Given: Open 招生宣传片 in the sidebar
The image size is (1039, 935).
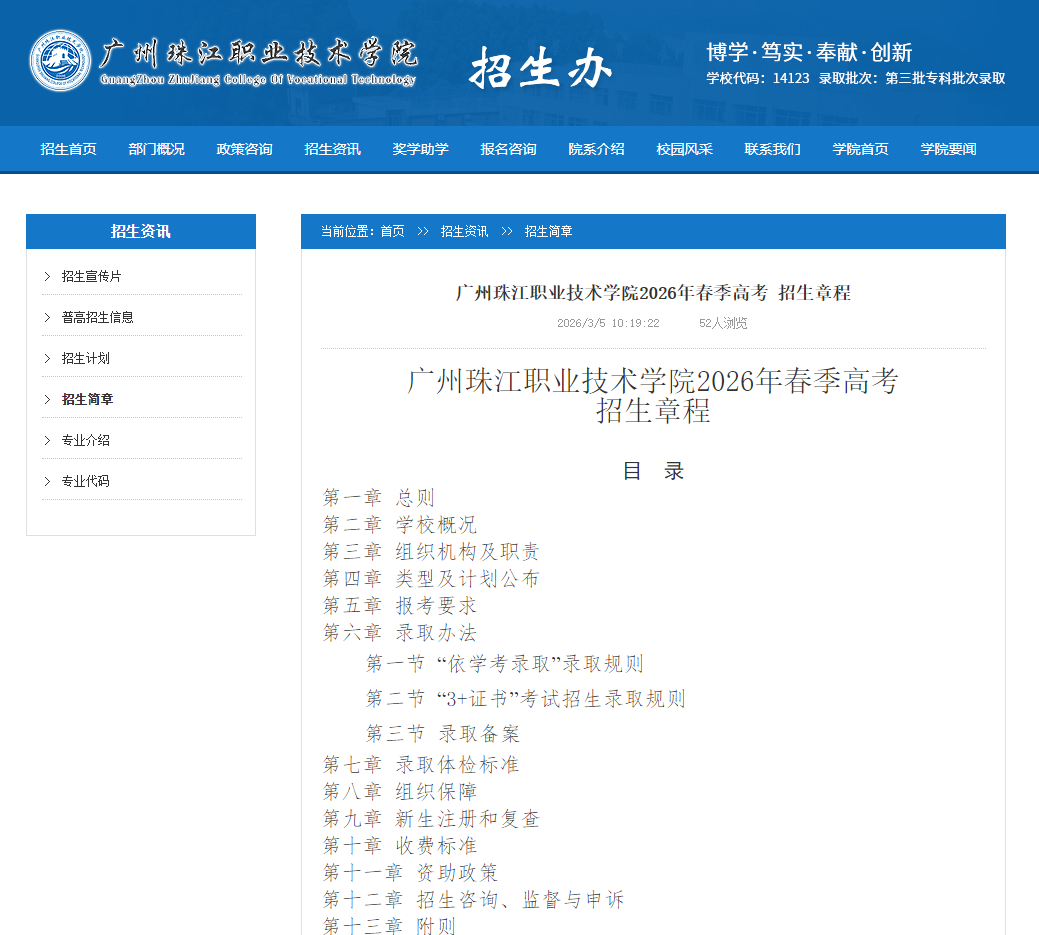Looking at the screenshot, I should 93,275.
